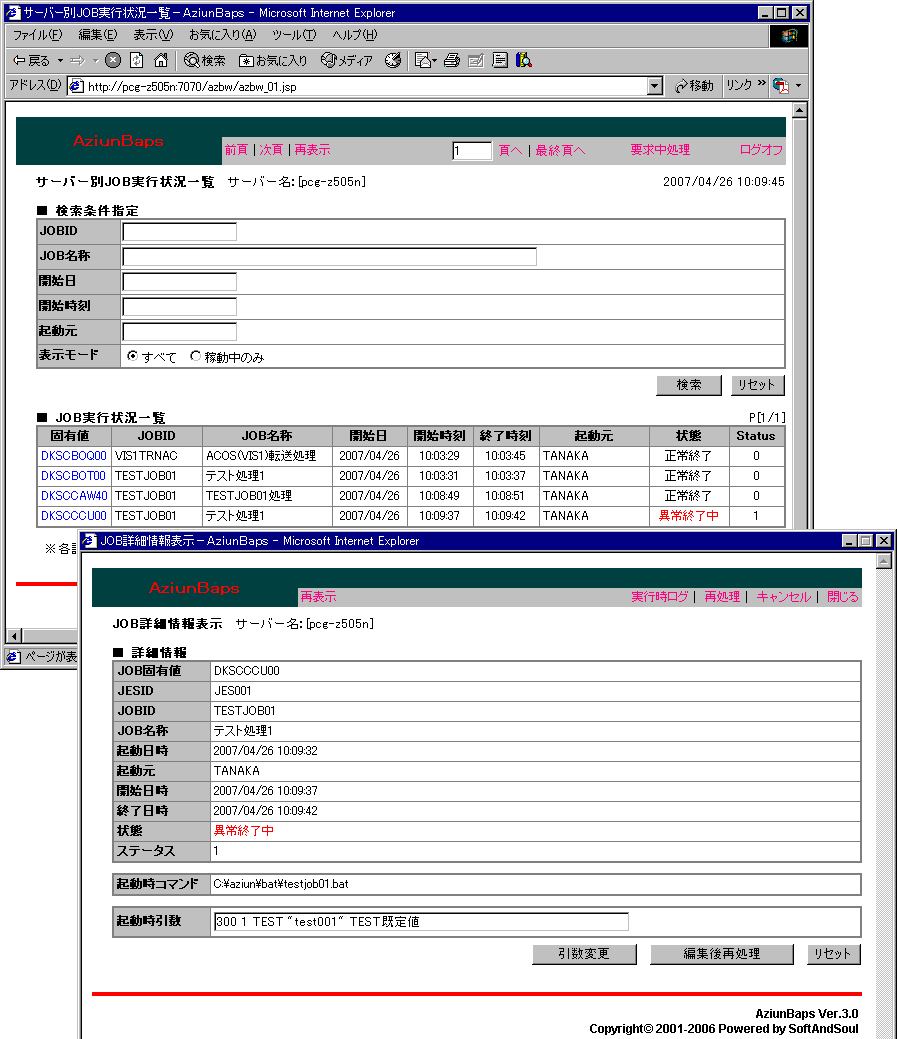Viewport: 897px width, 1039px height.
Task: Open job DKSCCCU00 link
Action: 74,516
